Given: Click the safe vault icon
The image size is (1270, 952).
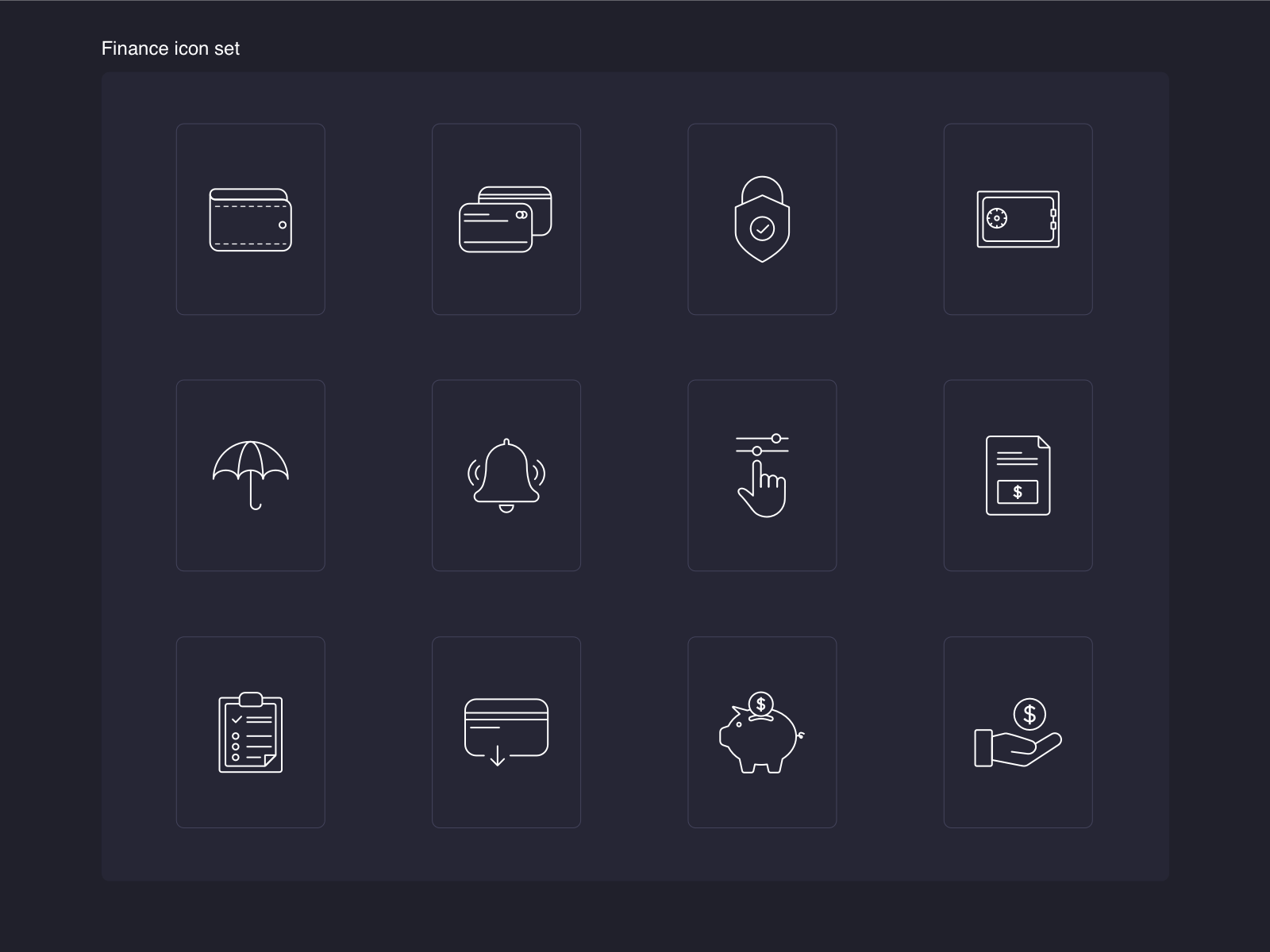Looking at the screenshot, I should coord(1018,220).
